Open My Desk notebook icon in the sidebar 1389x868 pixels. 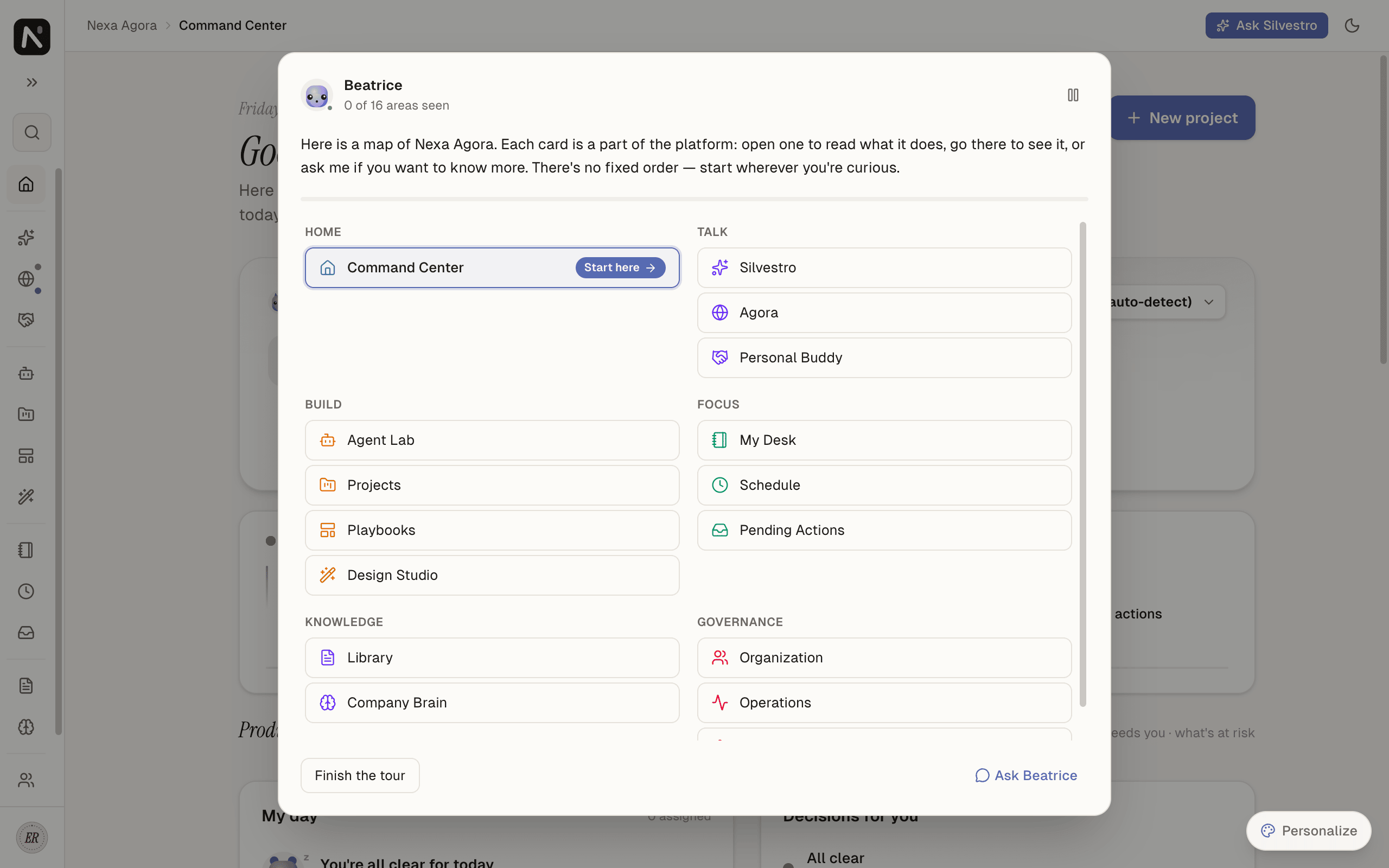[x=27, y=550]
